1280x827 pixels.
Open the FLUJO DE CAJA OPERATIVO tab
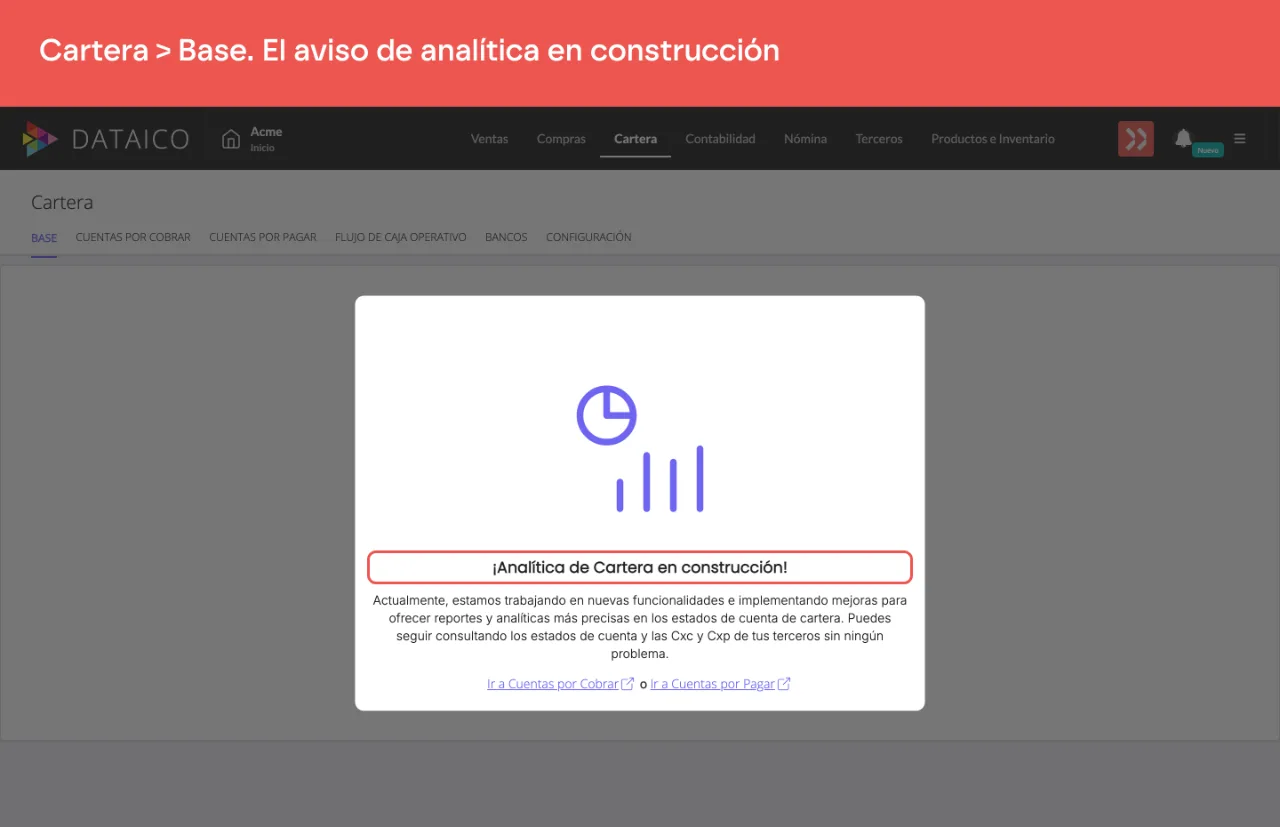[401, 238]
